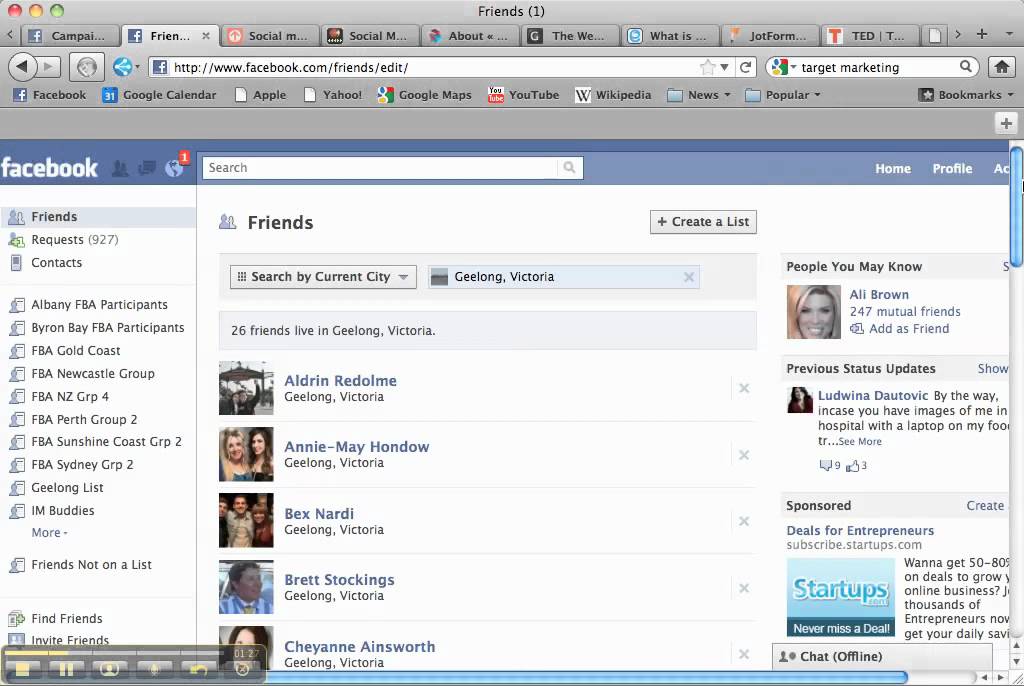Click the horizontal scrollbar at bottom
This screenshot has width=1024, height=686.
[584, 678]
